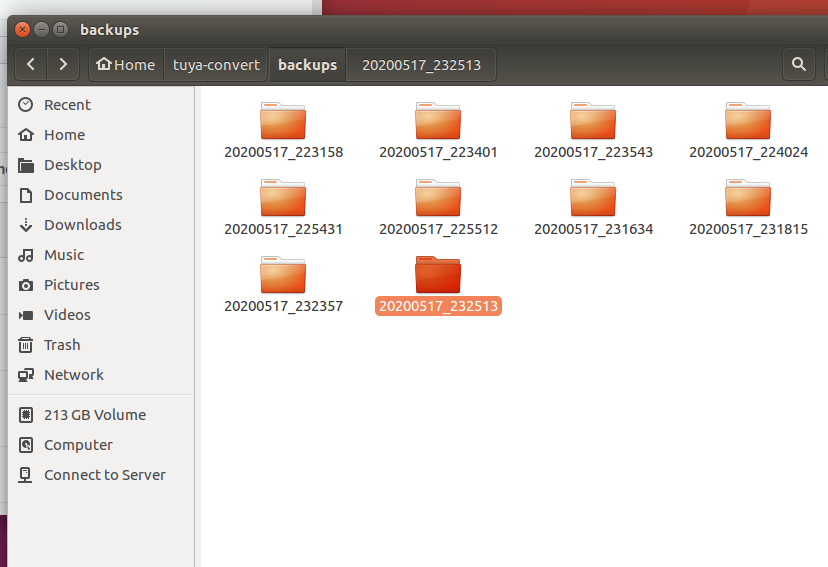Click the Desktop folder icon in sidebar
Screen dimensions: 828x567
click(x=25, y=165)
